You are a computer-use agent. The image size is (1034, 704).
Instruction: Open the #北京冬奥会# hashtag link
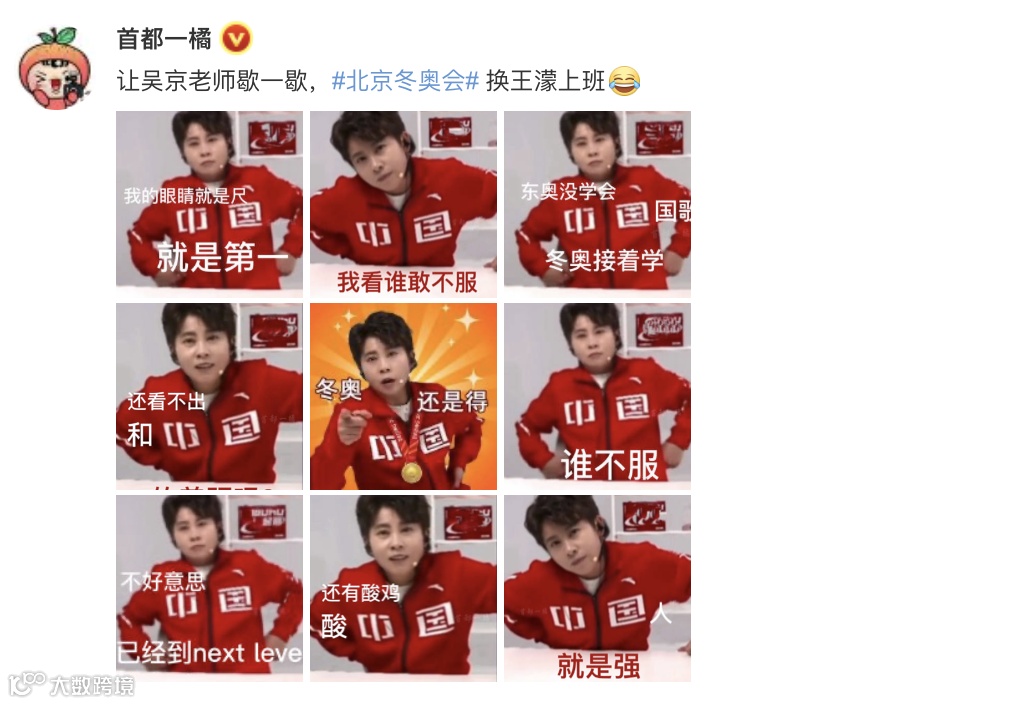[x=405, y=81]
